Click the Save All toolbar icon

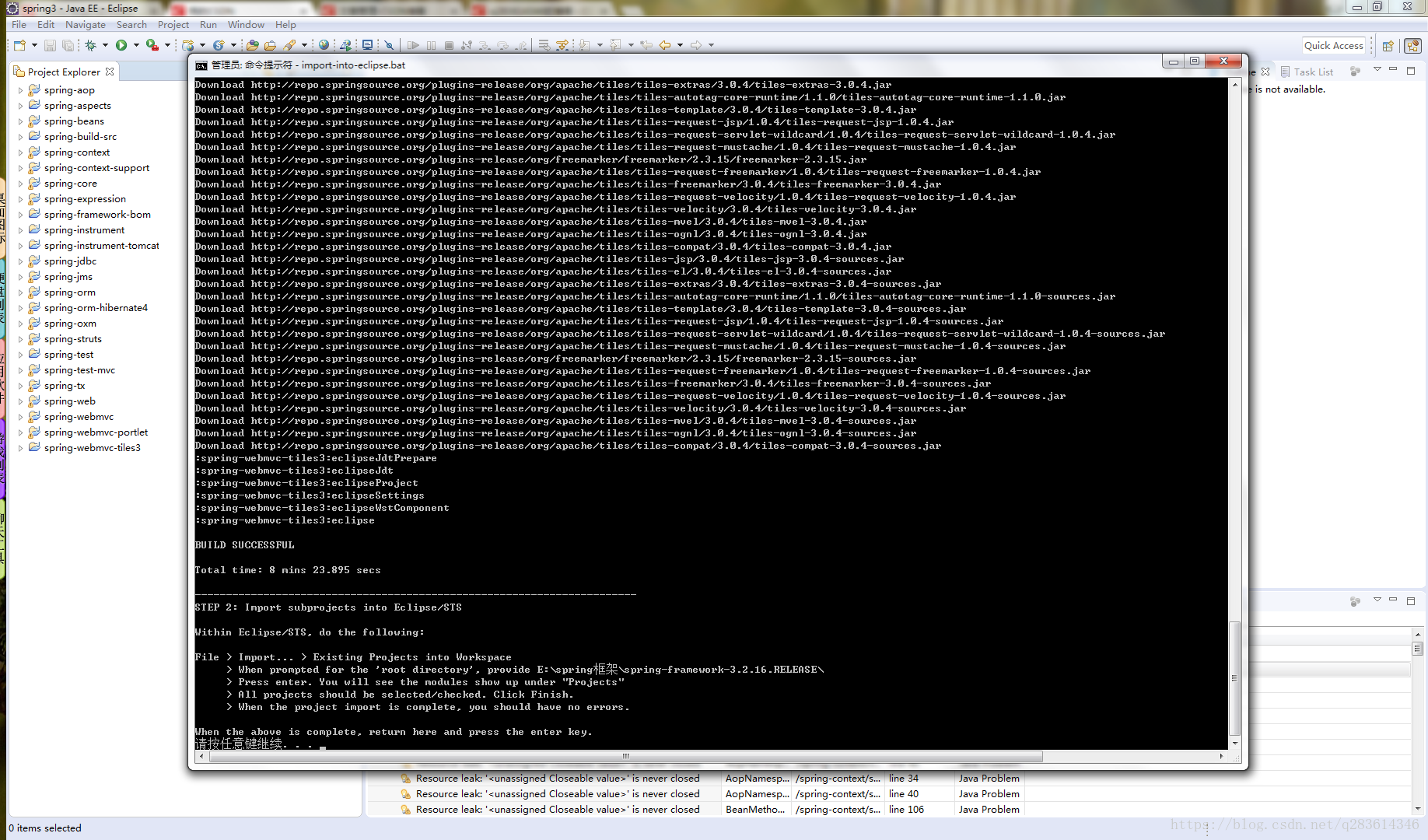68,45
